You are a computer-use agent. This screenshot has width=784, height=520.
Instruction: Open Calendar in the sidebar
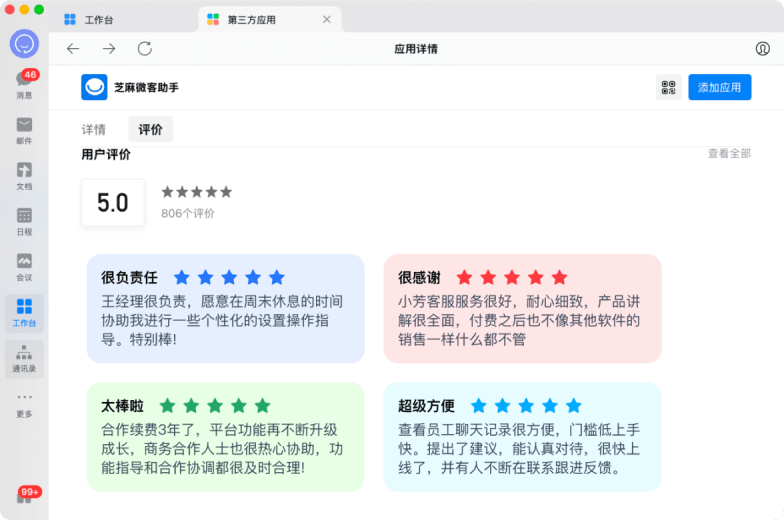tap(24, 220)
